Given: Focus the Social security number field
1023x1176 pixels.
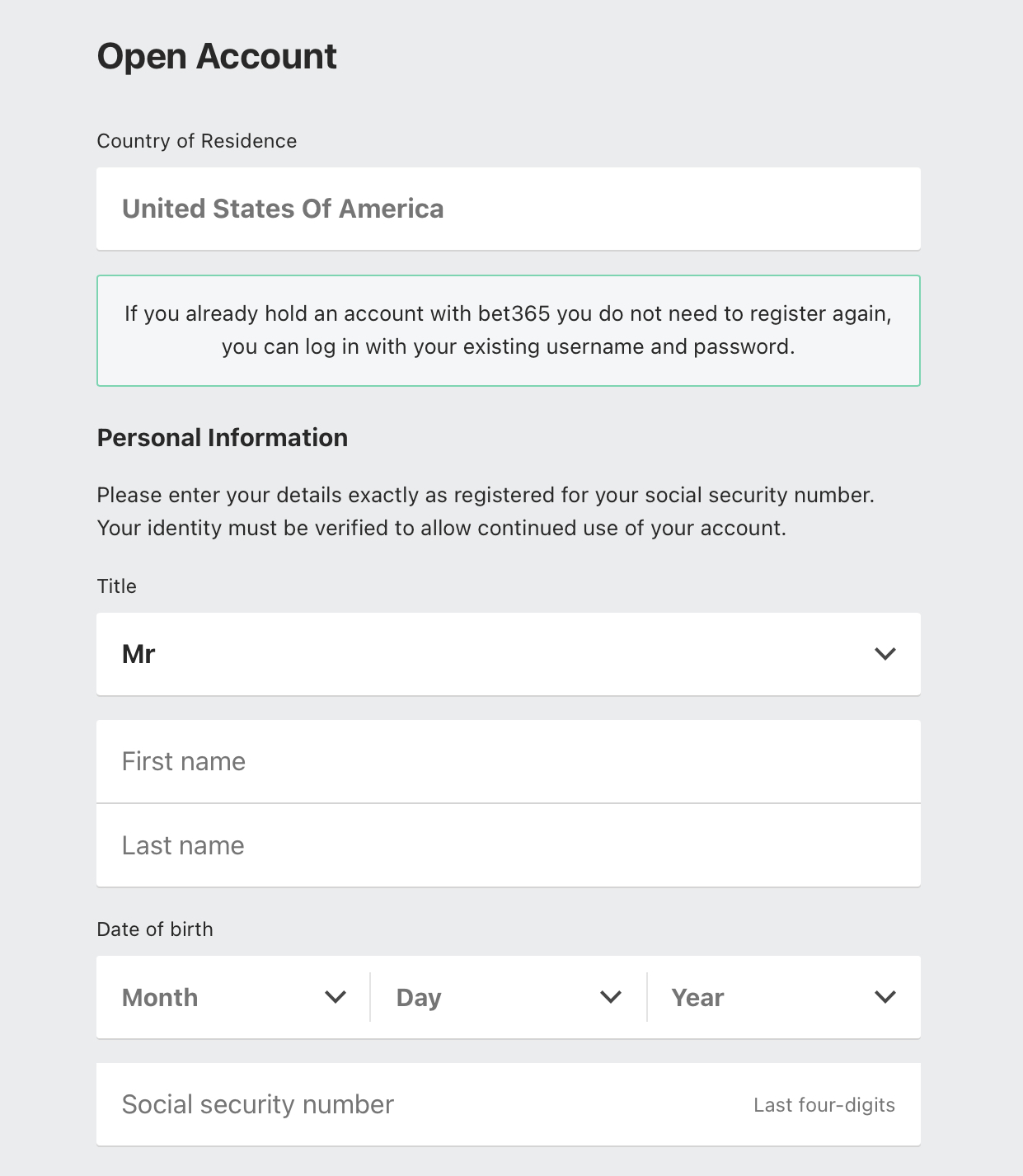Looking at the screenshot, I should tap(508, 1104).
